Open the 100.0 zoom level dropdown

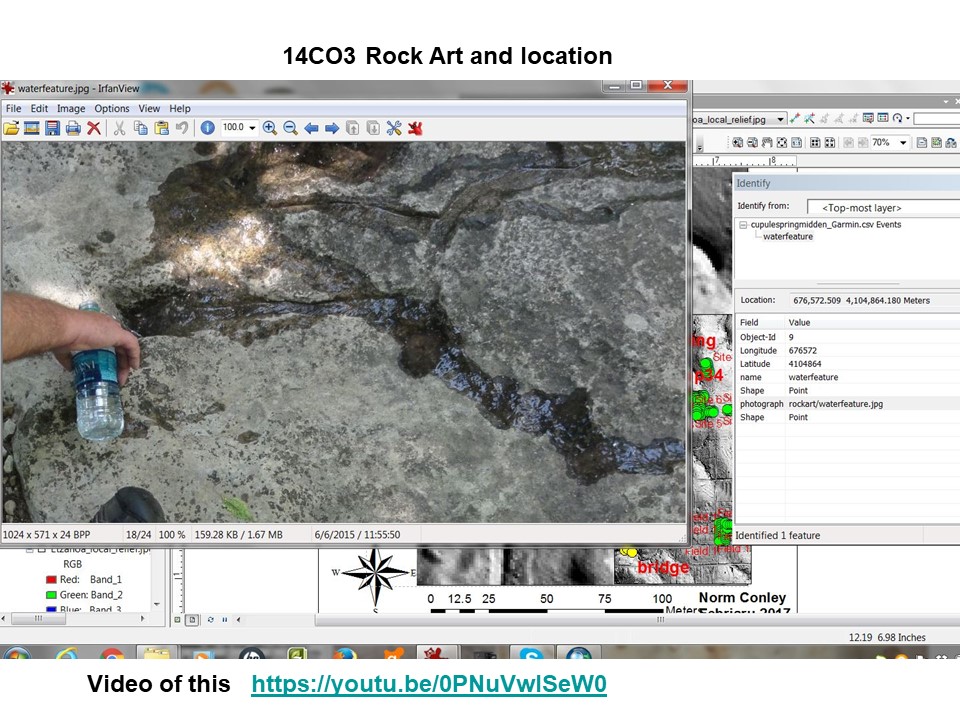tap(252, 128)
